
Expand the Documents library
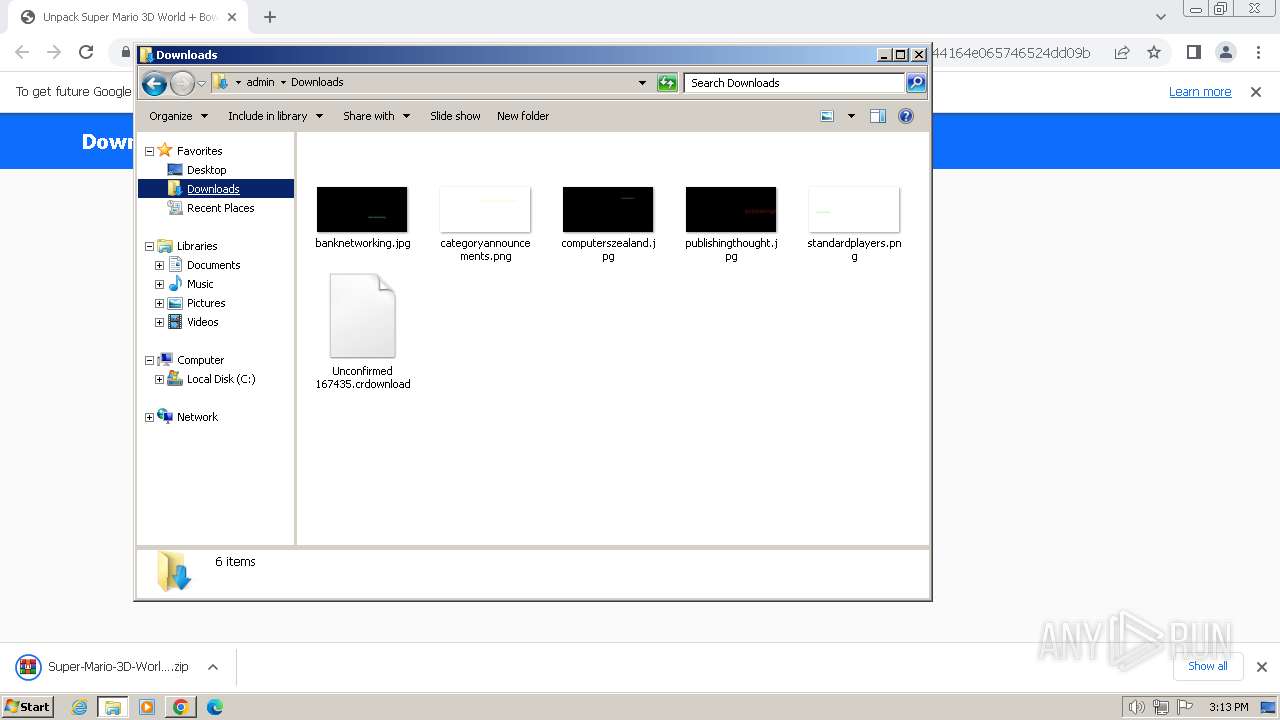point(159,265)
